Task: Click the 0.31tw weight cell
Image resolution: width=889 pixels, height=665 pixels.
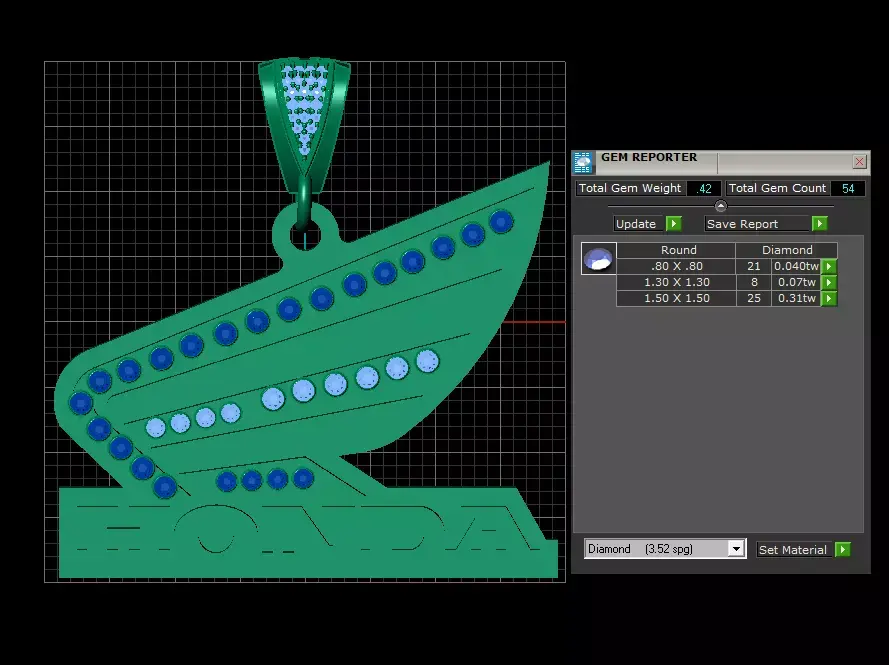Action: [x=796, y=298]
